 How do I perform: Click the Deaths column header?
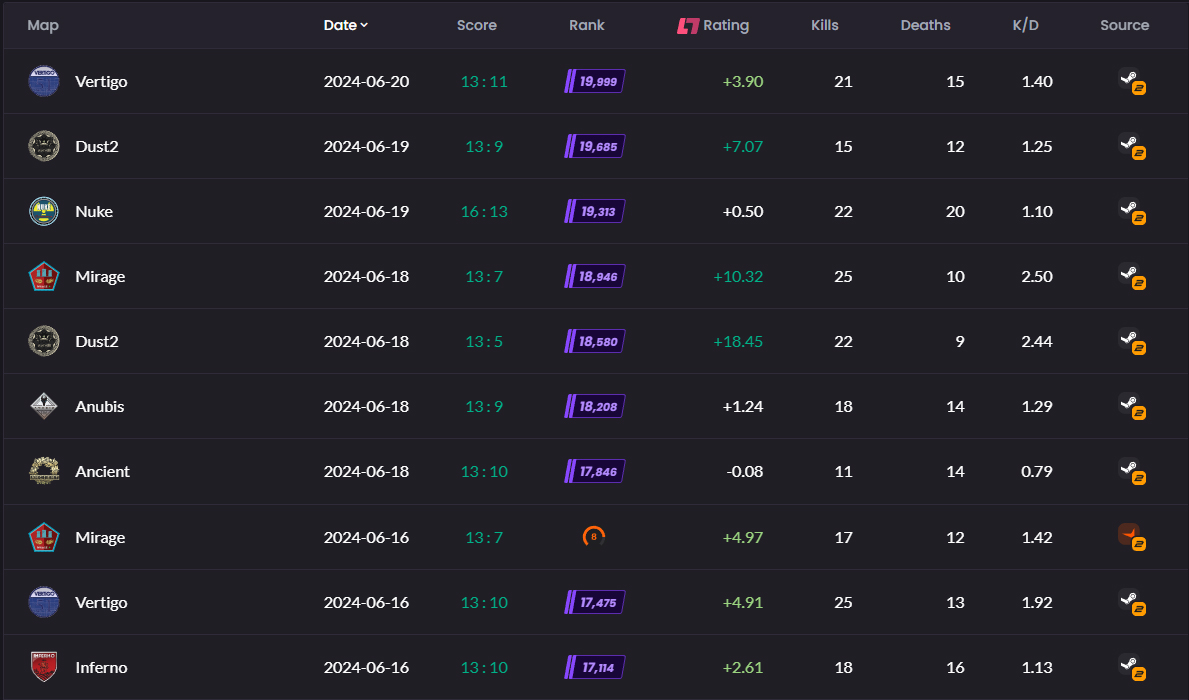(925, 26)
